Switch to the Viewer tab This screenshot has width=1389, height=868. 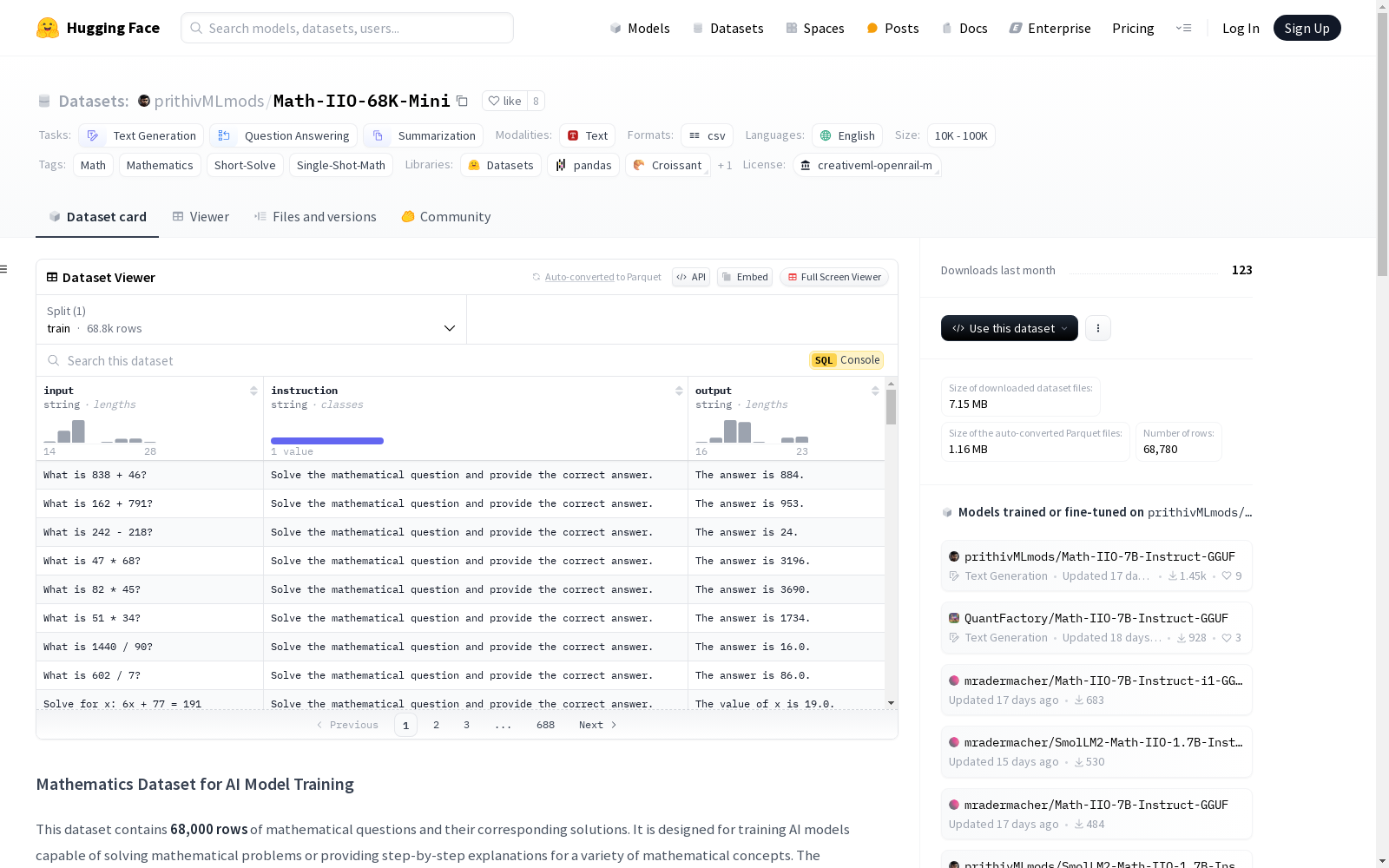(201, 216)
